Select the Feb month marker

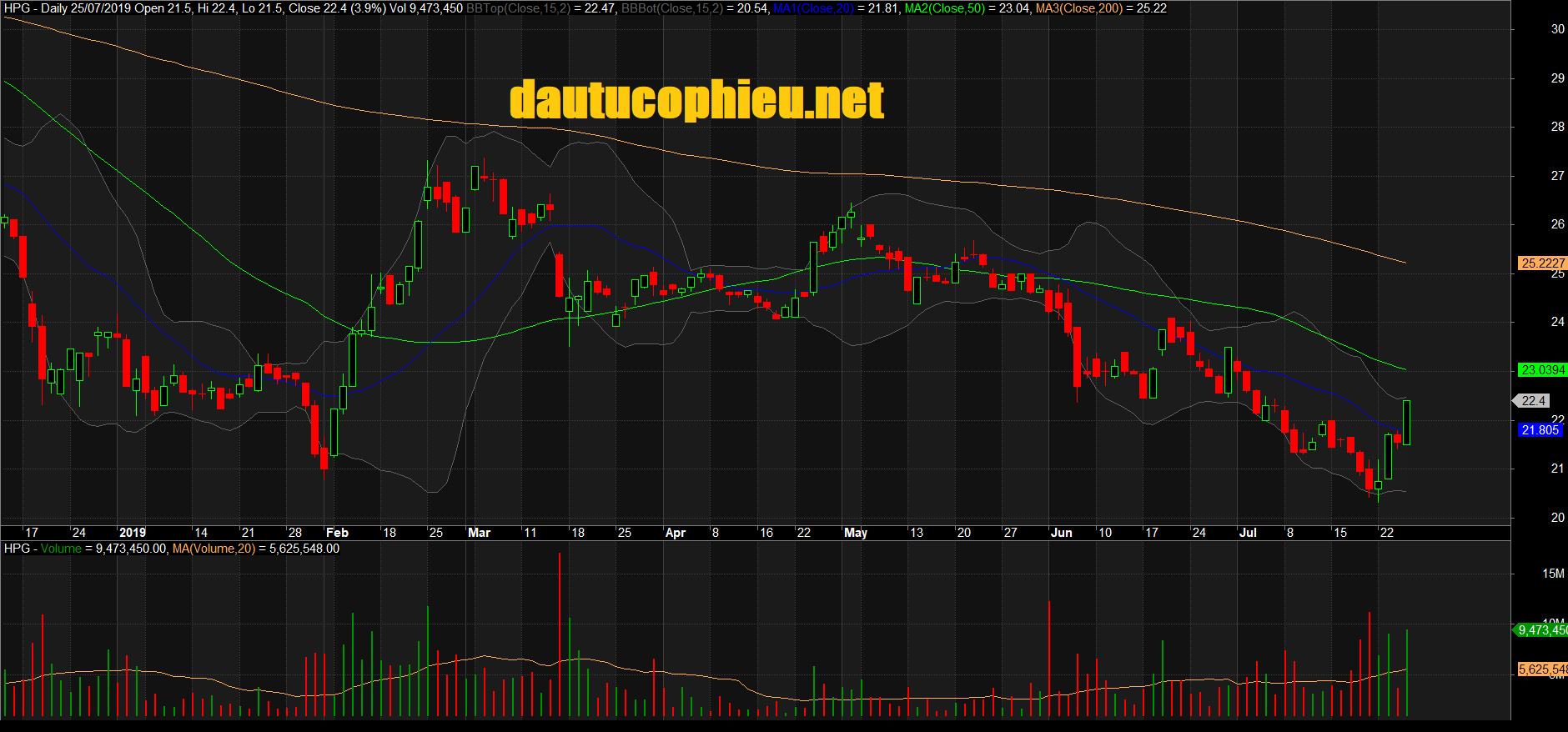tap(337, 533)
